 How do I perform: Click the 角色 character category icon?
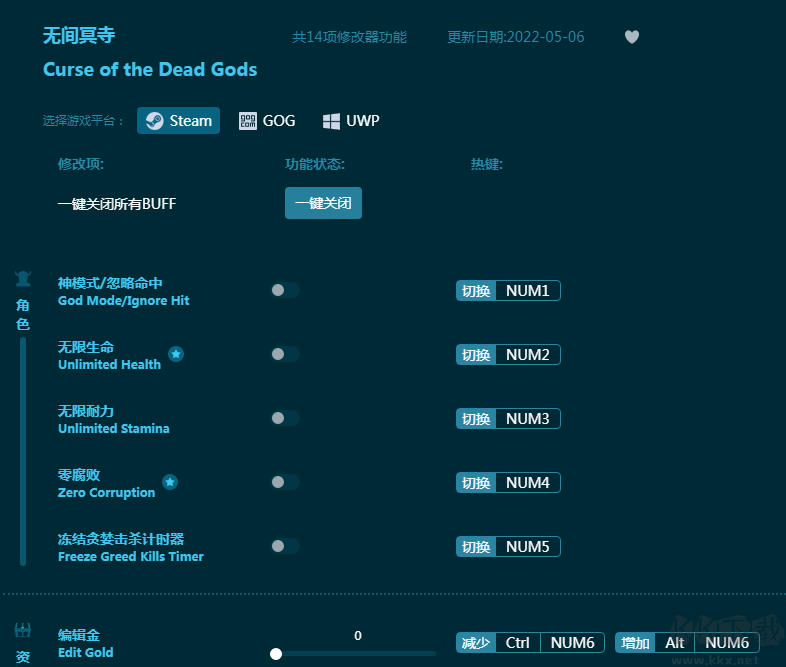[23, 279]
